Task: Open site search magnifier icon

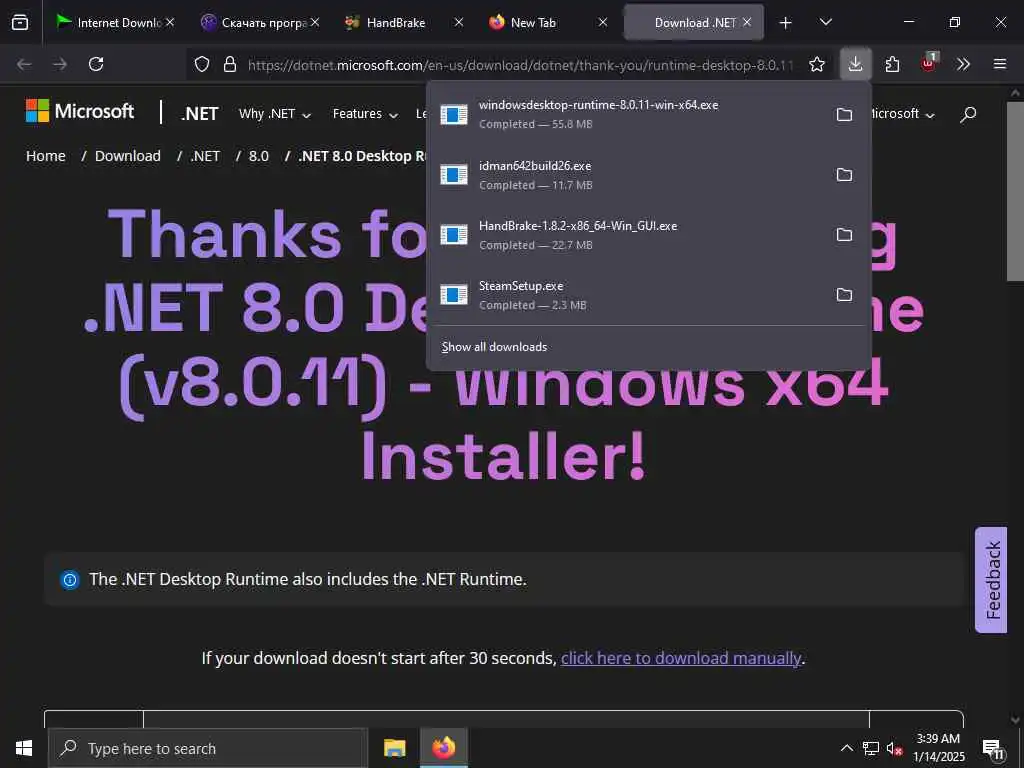Action: point(968,114)
